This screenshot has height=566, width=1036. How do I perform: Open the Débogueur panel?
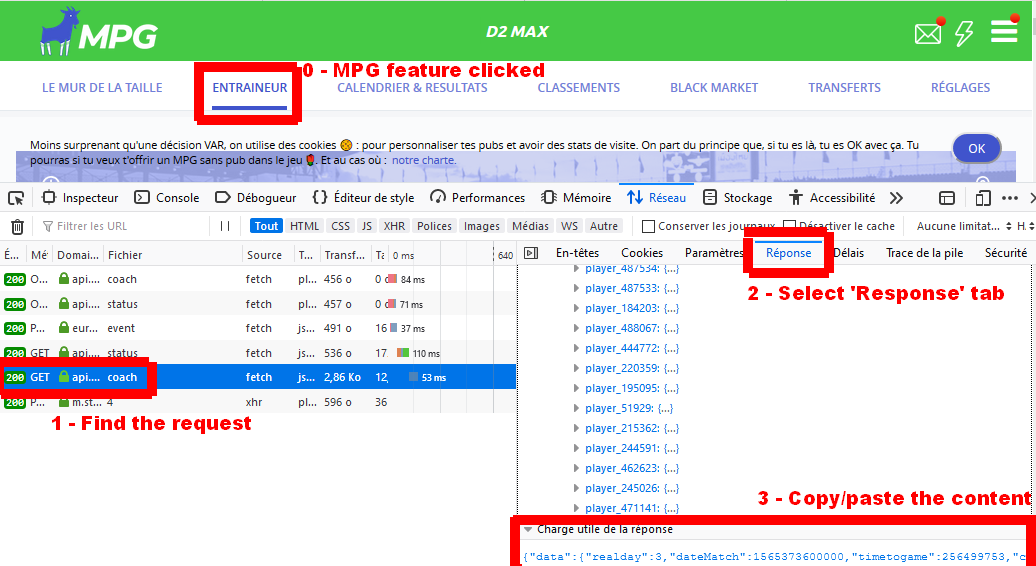(256, 197)
